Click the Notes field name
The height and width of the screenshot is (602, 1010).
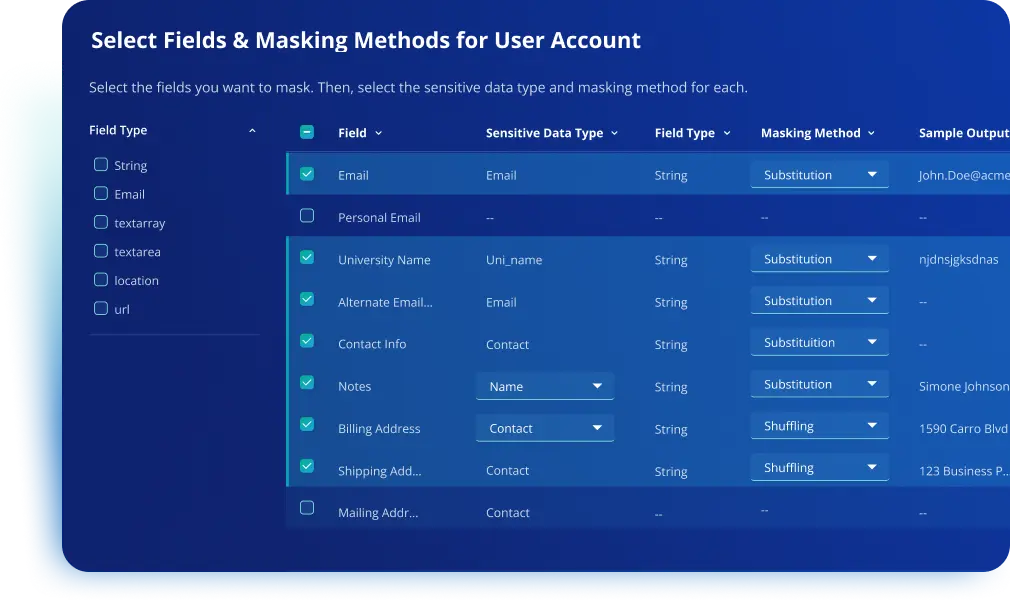[x=354, y=386]
